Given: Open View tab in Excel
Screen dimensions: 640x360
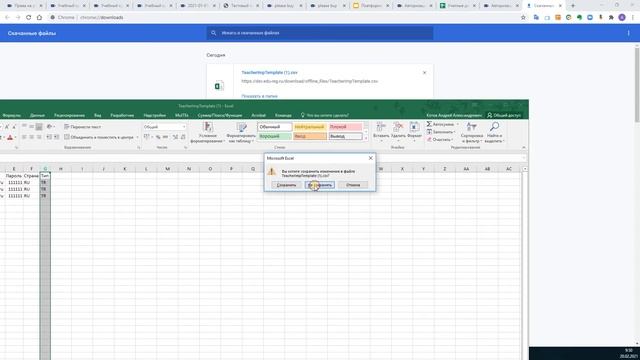Looking at the screenshot, I should [x=98, y=116].
